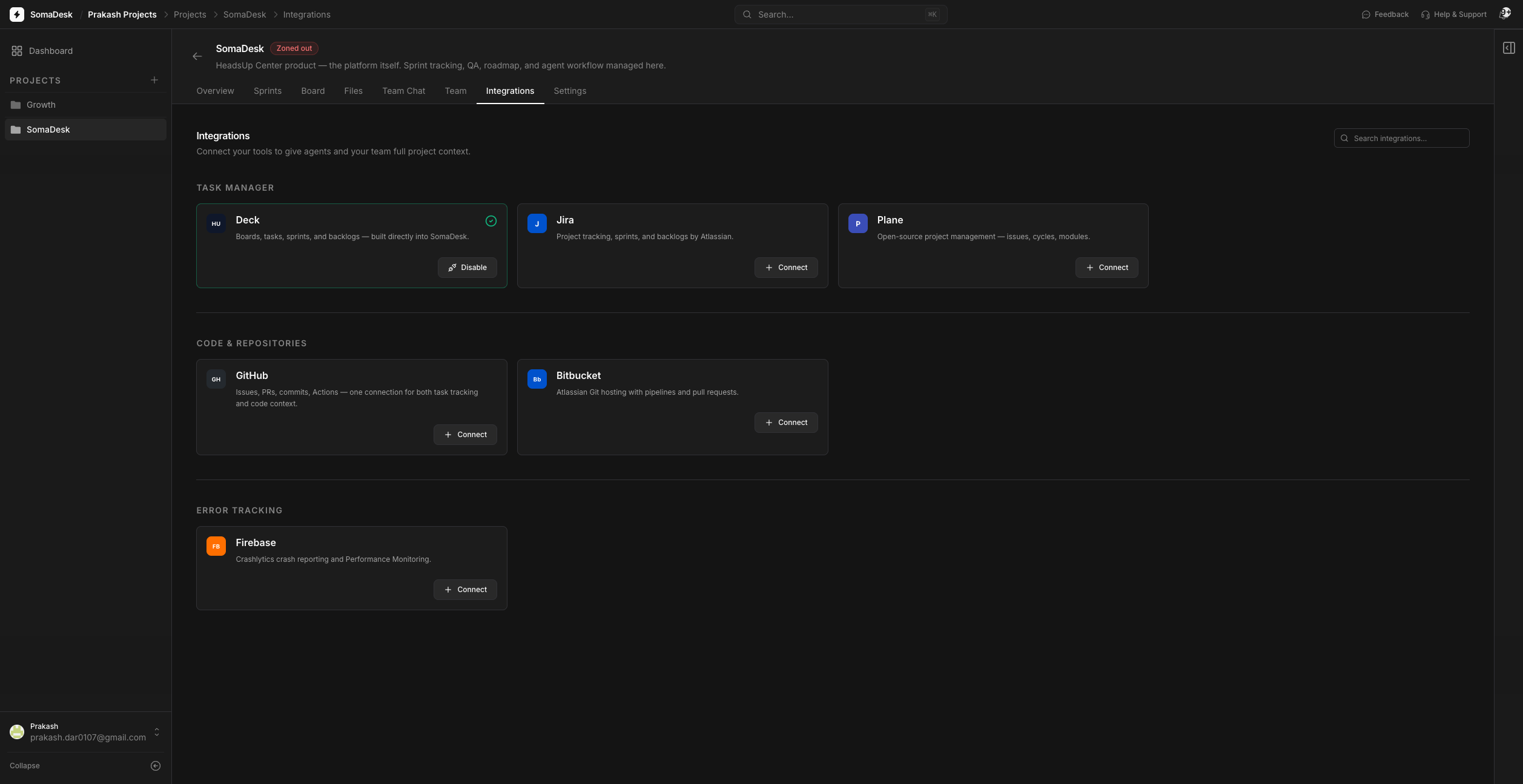1523x784 pixels.
Task: Click the ERROR TRACKING section heading
Action: tap(239, 510)
